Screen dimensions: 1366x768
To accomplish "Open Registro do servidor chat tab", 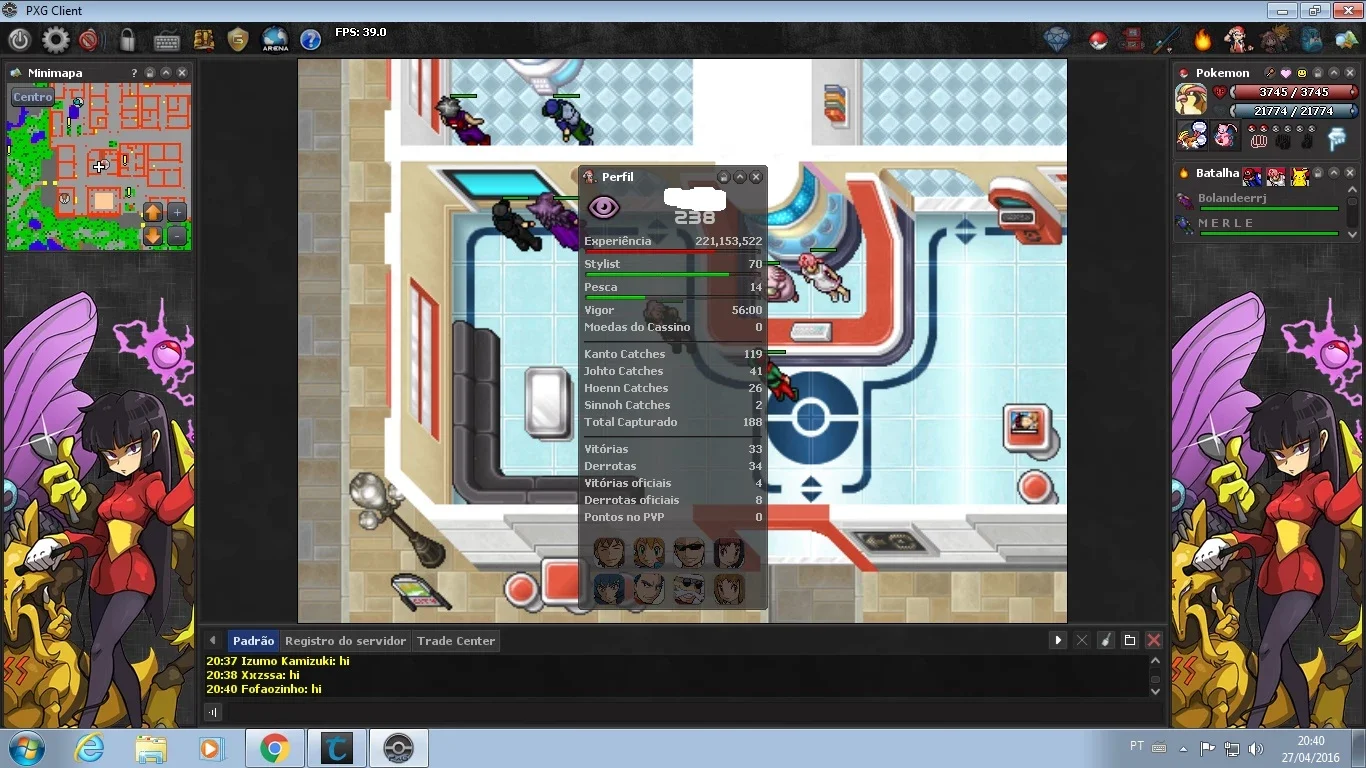I will click(345, 641).
